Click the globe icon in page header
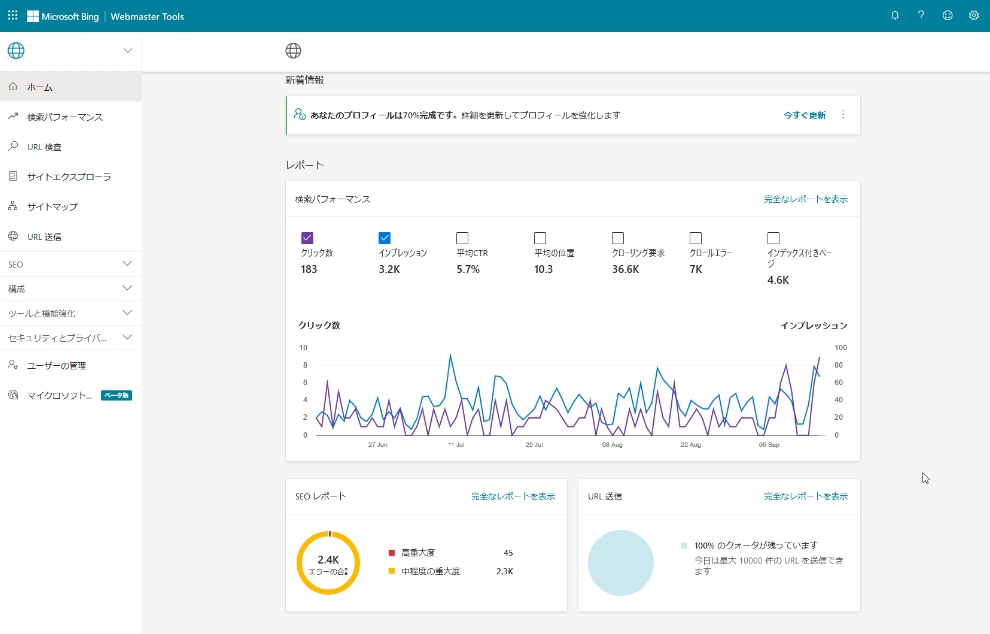This screenshot has width=990, height=634. tap(293, 51)
